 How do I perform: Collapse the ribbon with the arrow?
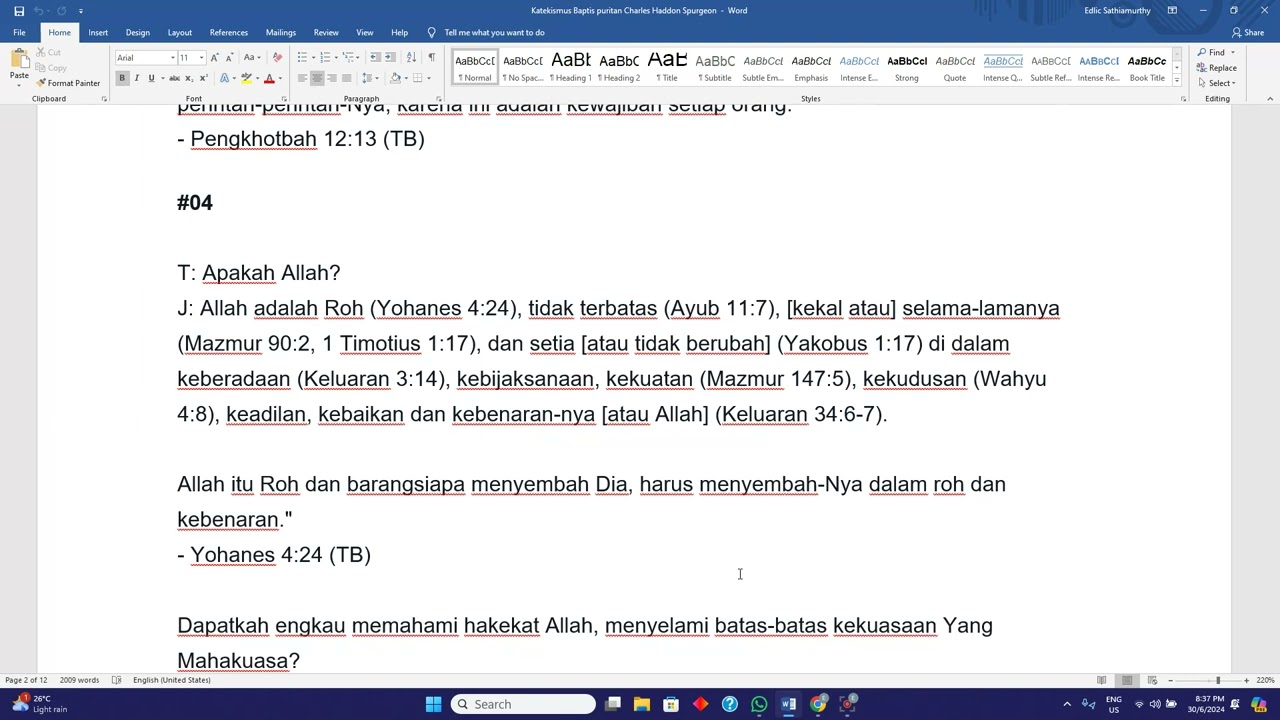click(x=1270, y=99)
